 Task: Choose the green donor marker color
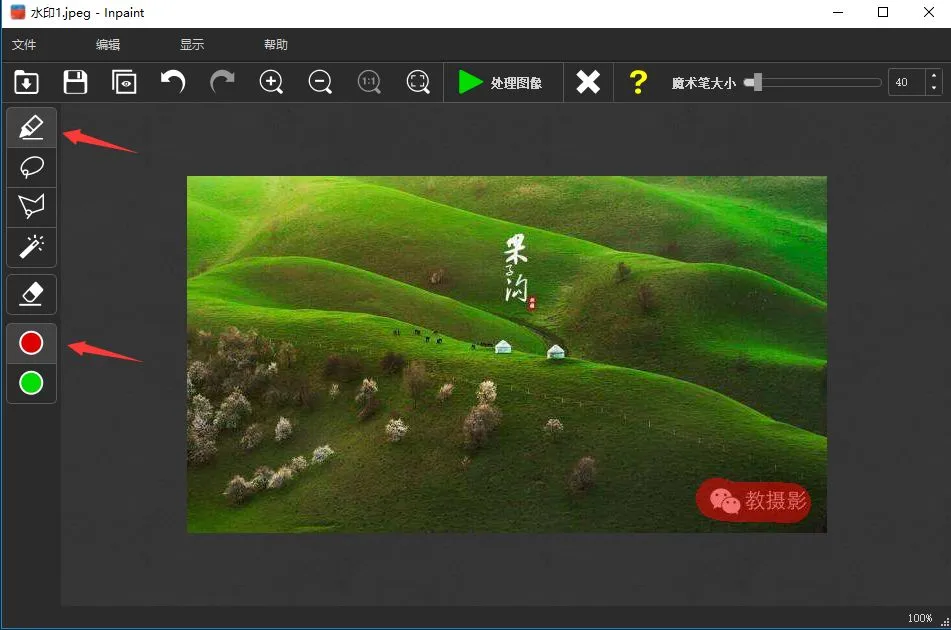click(x=31, y=382)
